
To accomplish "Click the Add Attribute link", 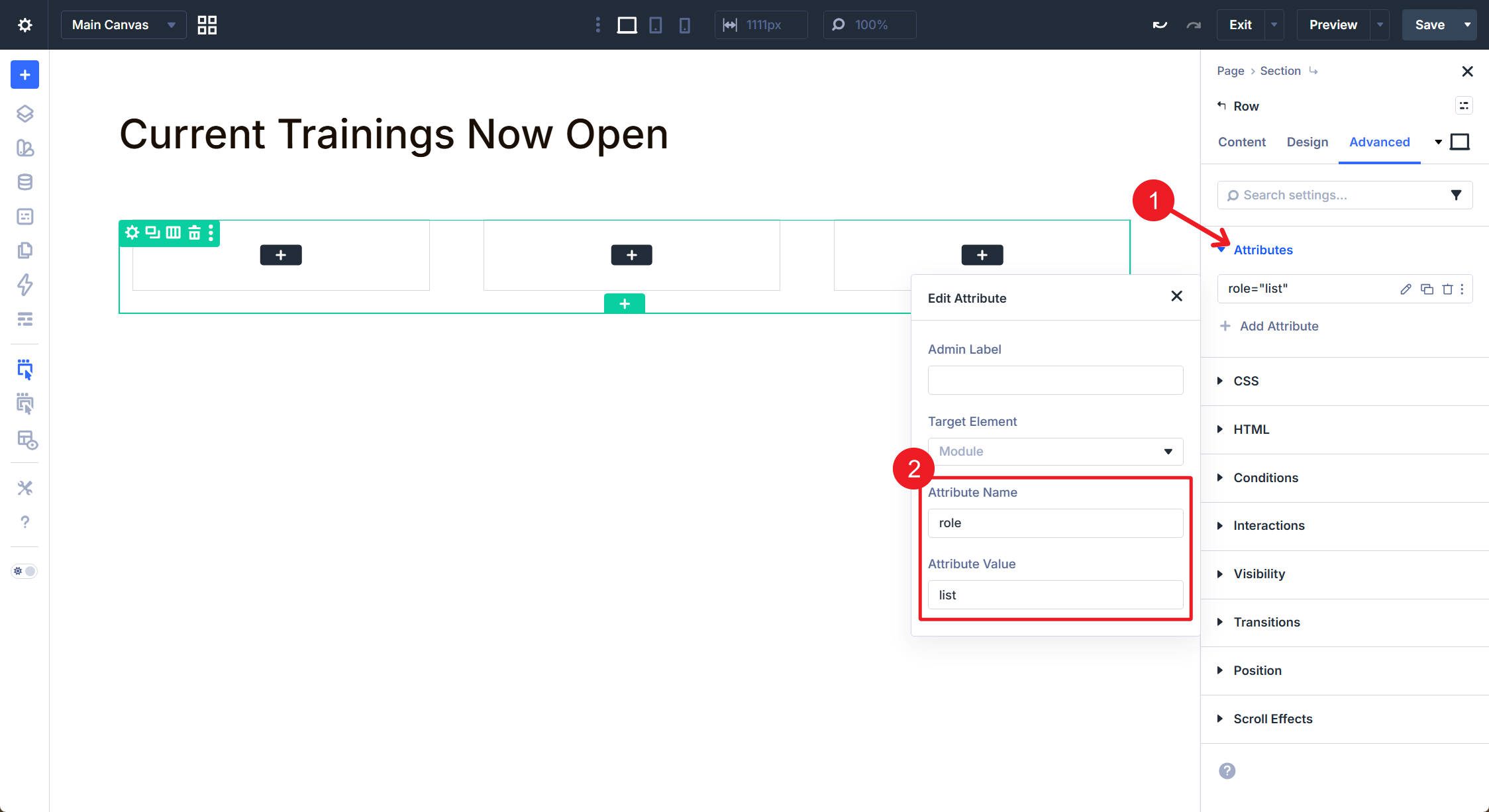I will point(1278,326).
